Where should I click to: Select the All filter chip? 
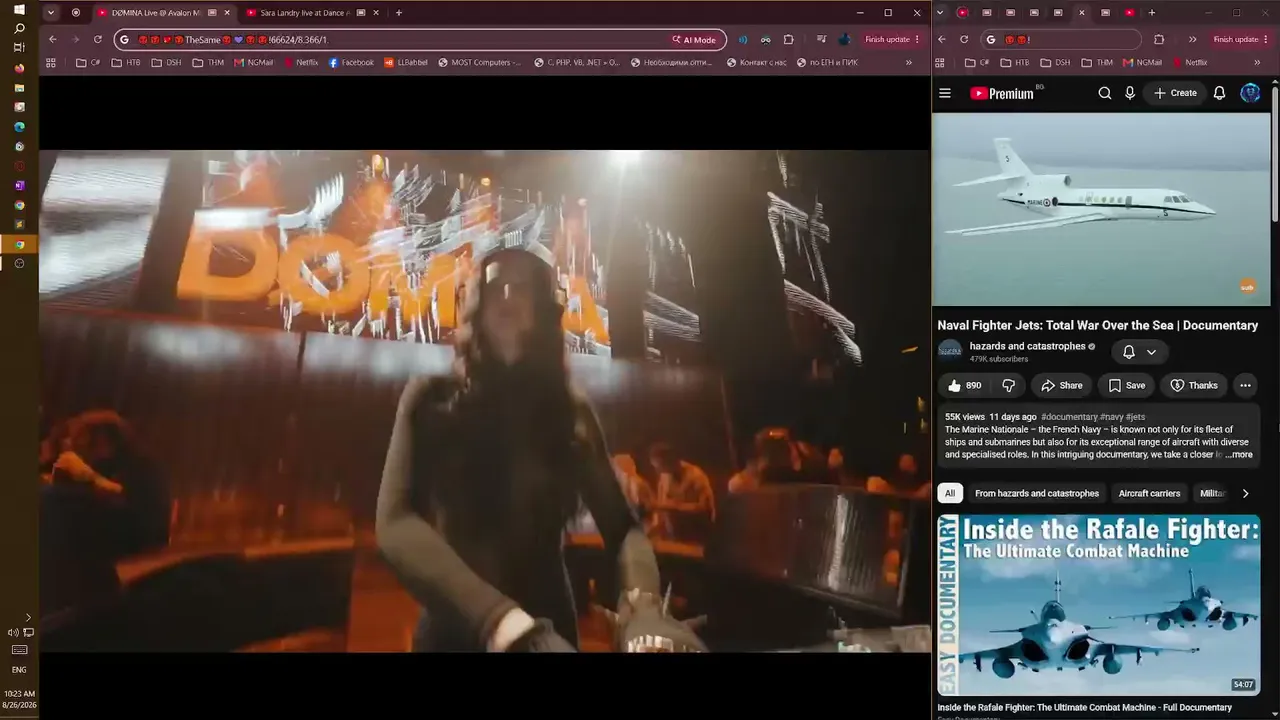tap(950, 493)
